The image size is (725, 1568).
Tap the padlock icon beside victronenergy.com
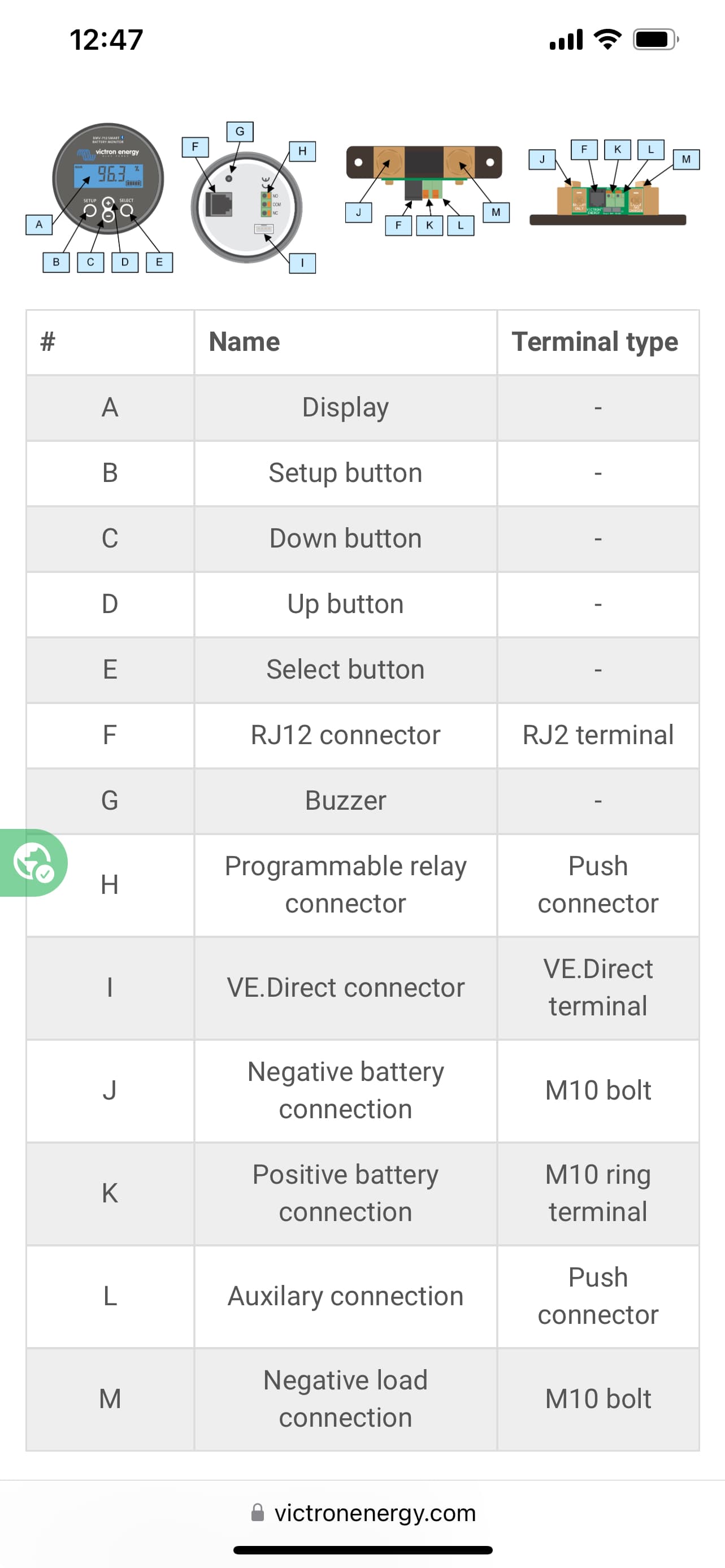point(258,1513)
